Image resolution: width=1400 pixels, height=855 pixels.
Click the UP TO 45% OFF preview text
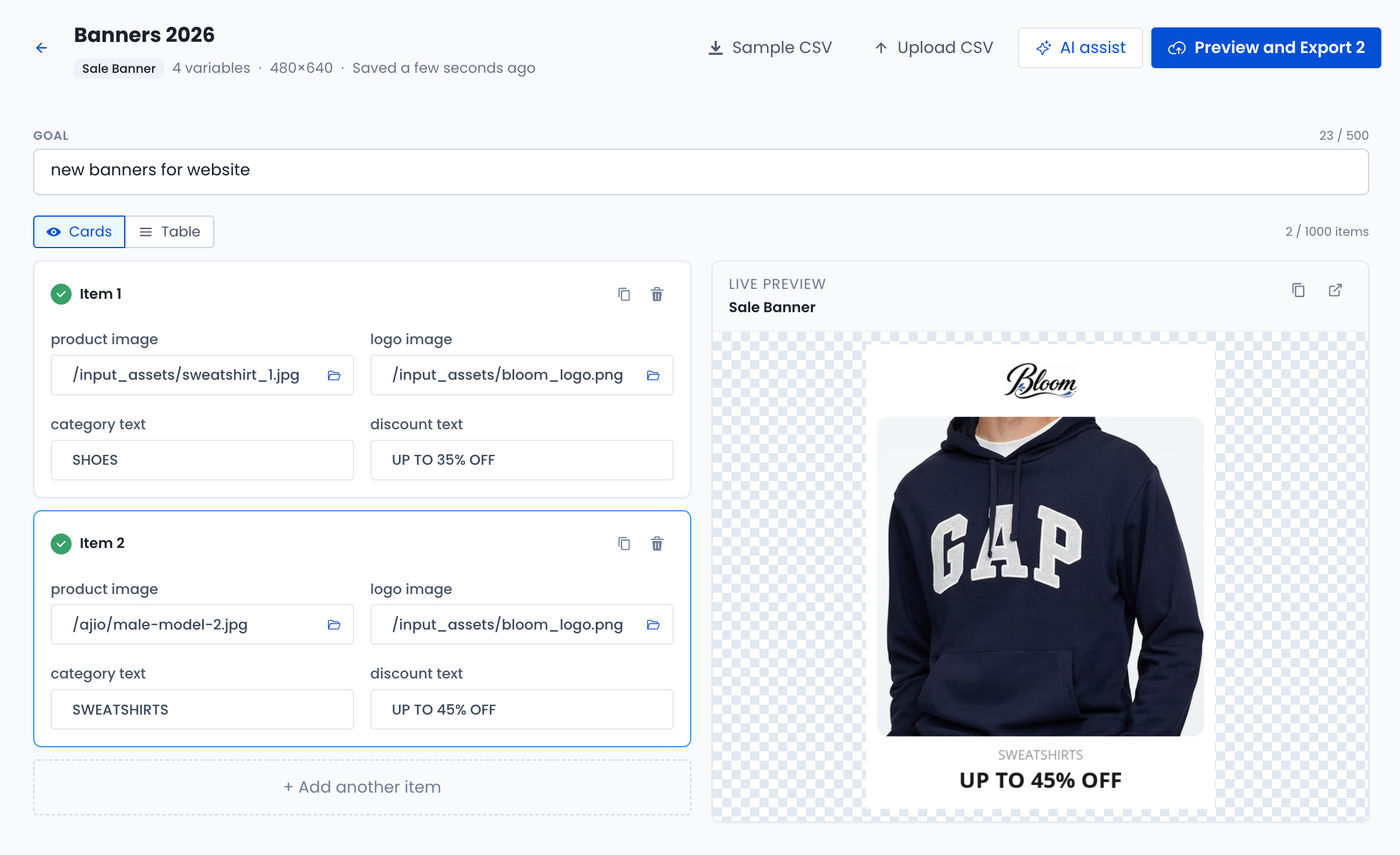pyautogui.click(x=1040, y=780)
